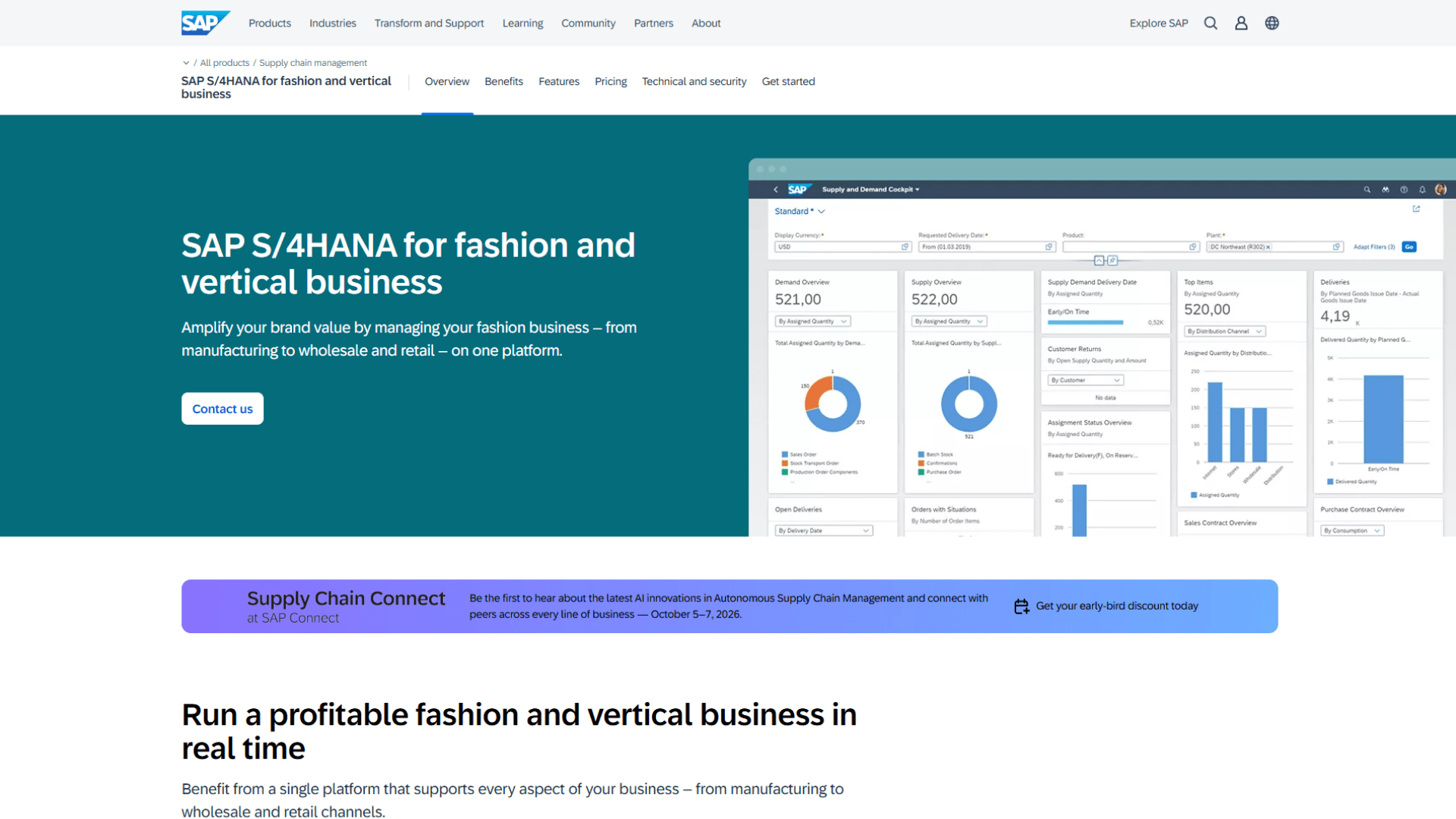Remove DC Northeast (R302) plant token
The height and width of the screenshot is (819, 1456).
[x=1268, y=247]
